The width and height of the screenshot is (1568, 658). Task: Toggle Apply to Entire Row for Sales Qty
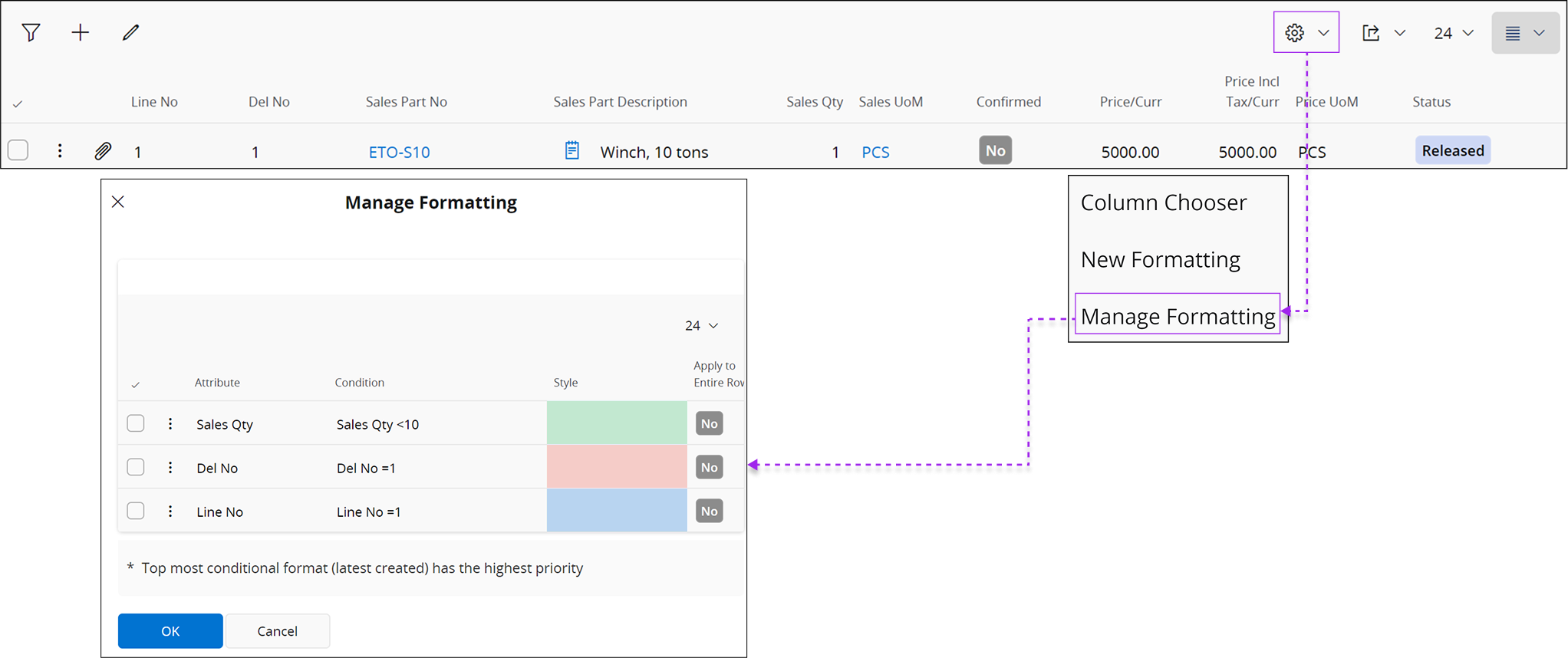point(710,423)
